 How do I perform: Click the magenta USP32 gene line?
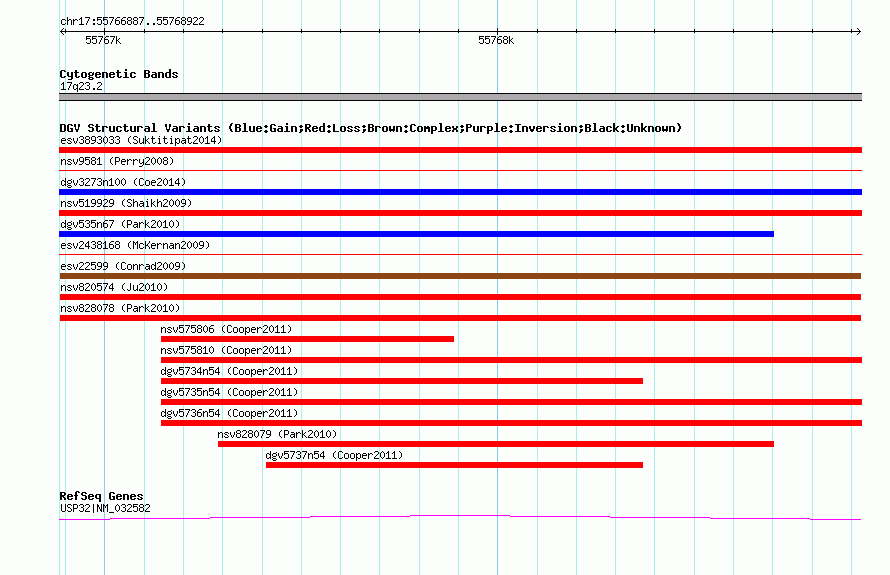[x=460, y=517]
